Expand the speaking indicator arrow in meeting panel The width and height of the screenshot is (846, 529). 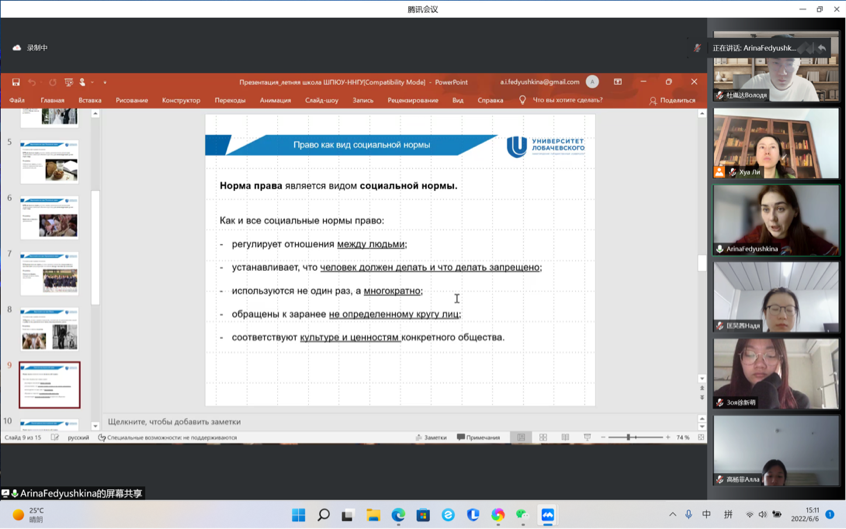click(822, 47)
